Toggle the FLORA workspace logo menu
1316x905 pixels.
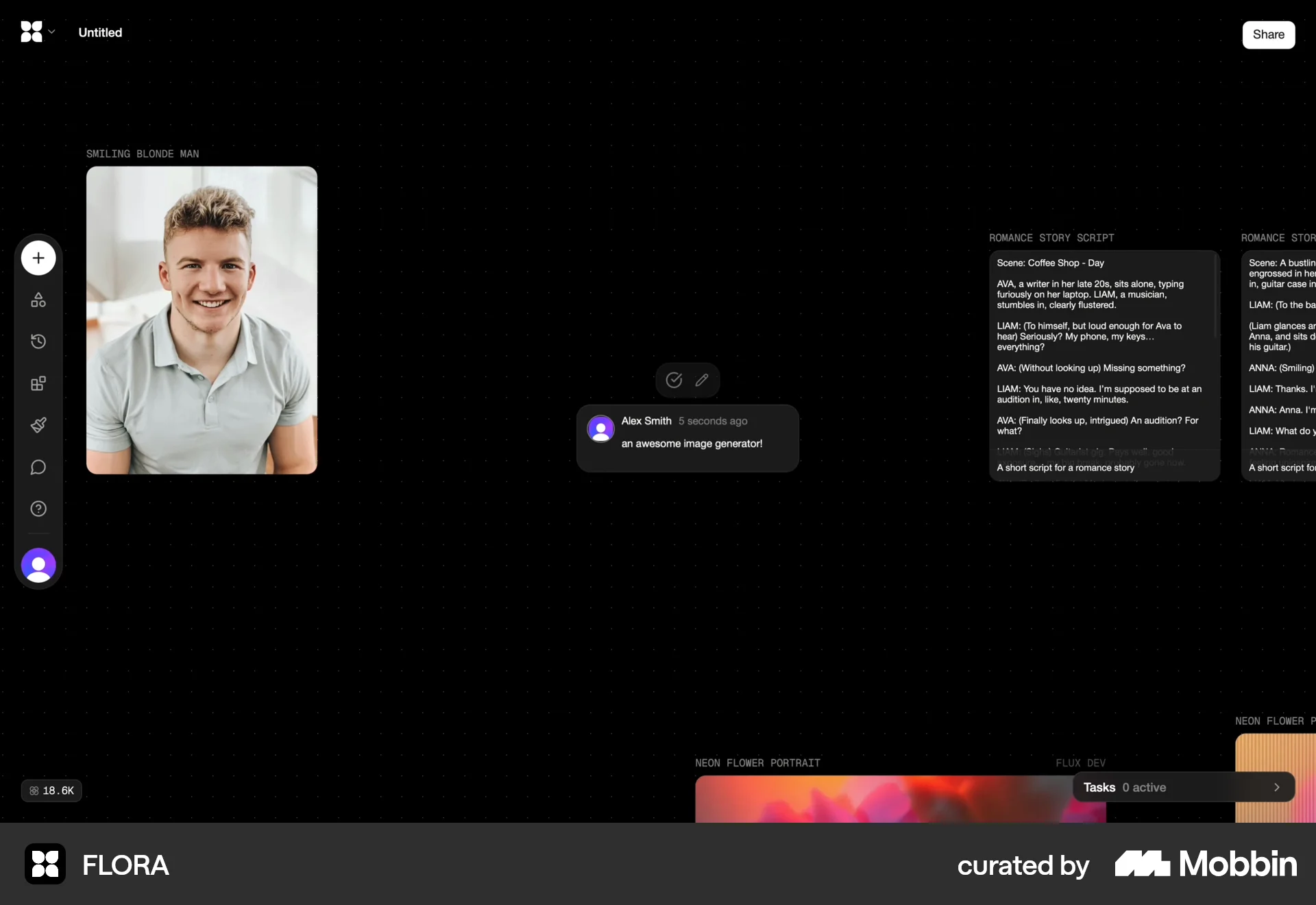click(30, 32)
